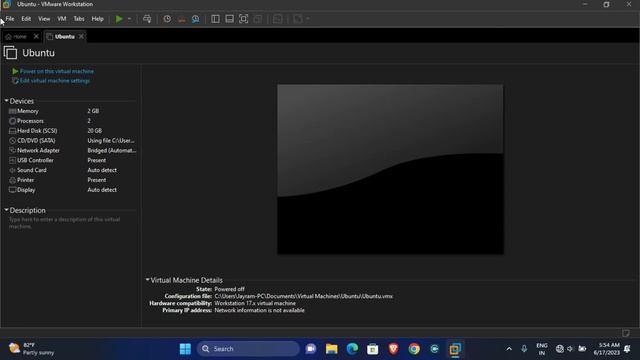The image size is (640, 360).
Task: Open File Explorer from the taskbar
Action: click(331, 349)
